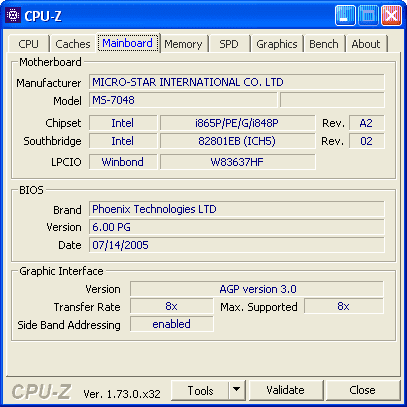Click the Max. Supported label
The height and width of the screenshot is (407, 407).
click(x=259, y=307)
